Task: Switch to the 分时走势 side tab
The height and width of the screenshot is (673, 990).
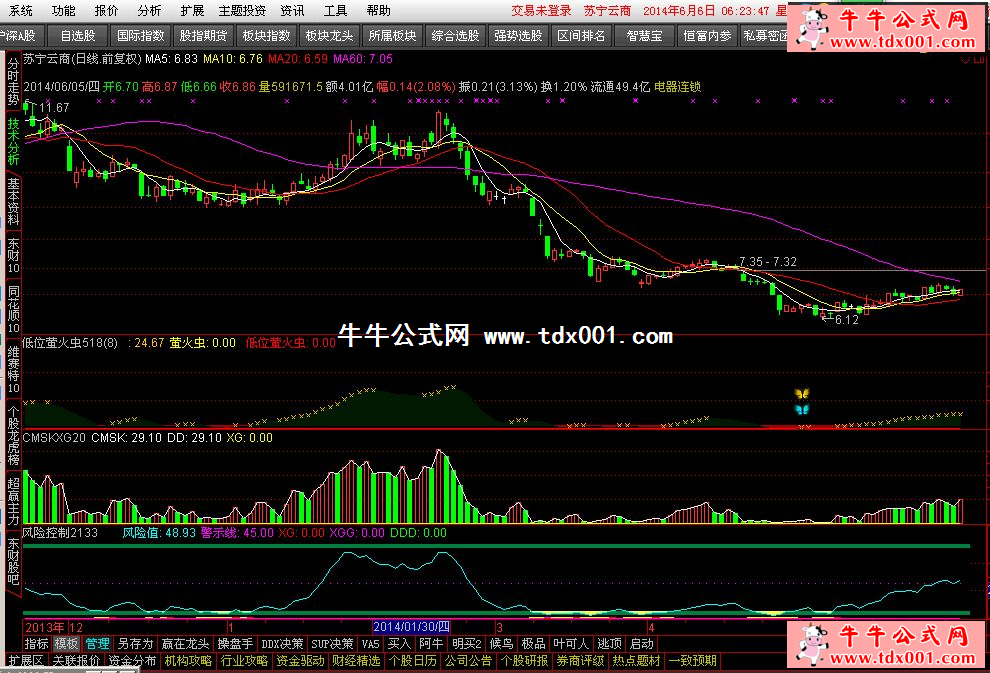Action: [13, 82]
